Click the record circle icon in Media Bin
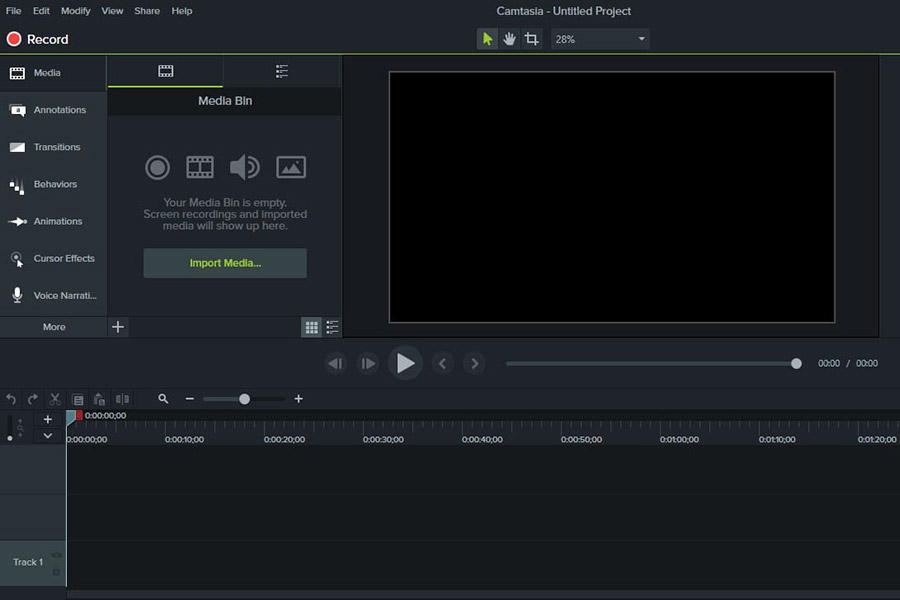 pyautogui.click(x=157, y=168)
